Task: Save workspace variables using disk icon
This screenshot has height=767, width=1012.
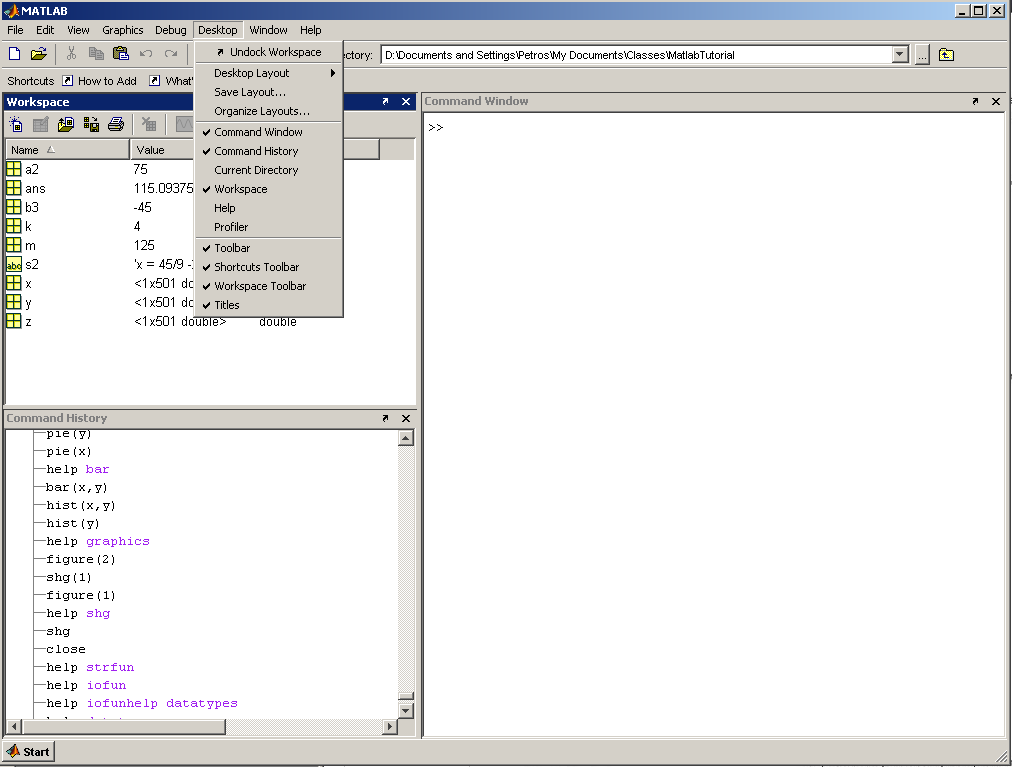Action: pyautogui.click(x=91, y=124)
